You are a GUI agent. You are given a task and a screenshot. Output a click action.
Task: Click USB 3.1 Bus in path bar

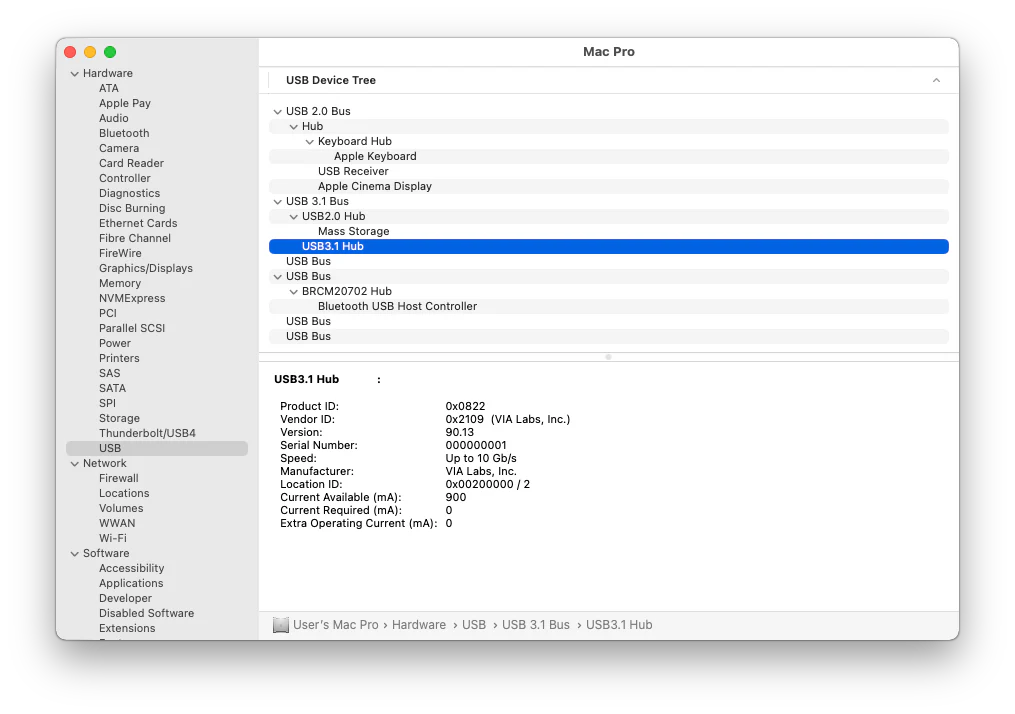pyautogui.click(x=535, y=625)
